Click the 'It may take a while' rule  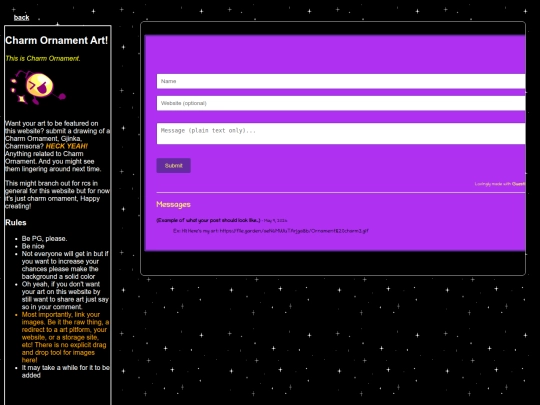65,372
